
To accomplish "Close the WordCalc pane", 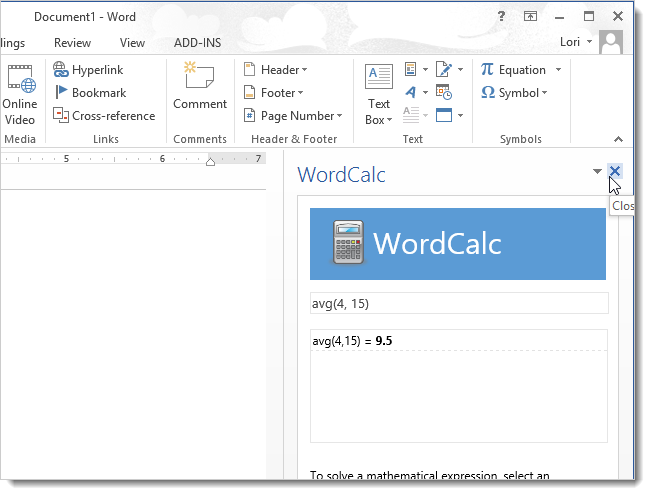I will (615, 171).
